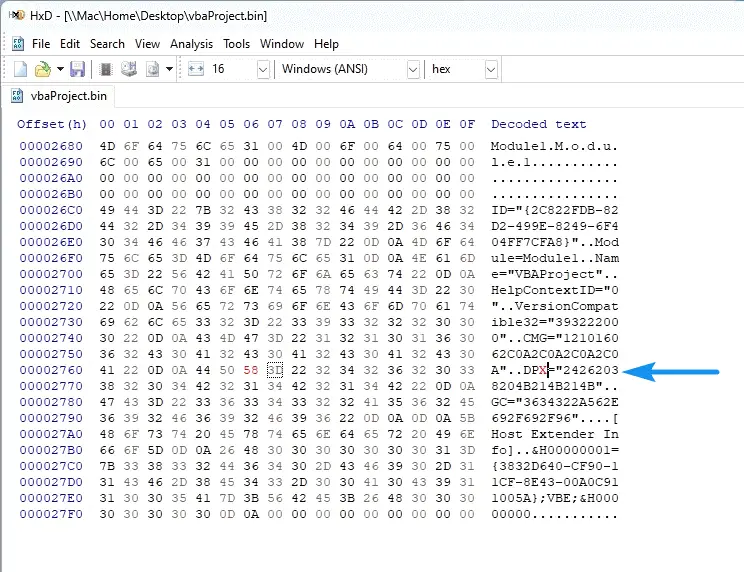Click decoded text Module1.M.o.d.u.
The width and height of the screenshot is (744, 572).
(x=555, y=146)
